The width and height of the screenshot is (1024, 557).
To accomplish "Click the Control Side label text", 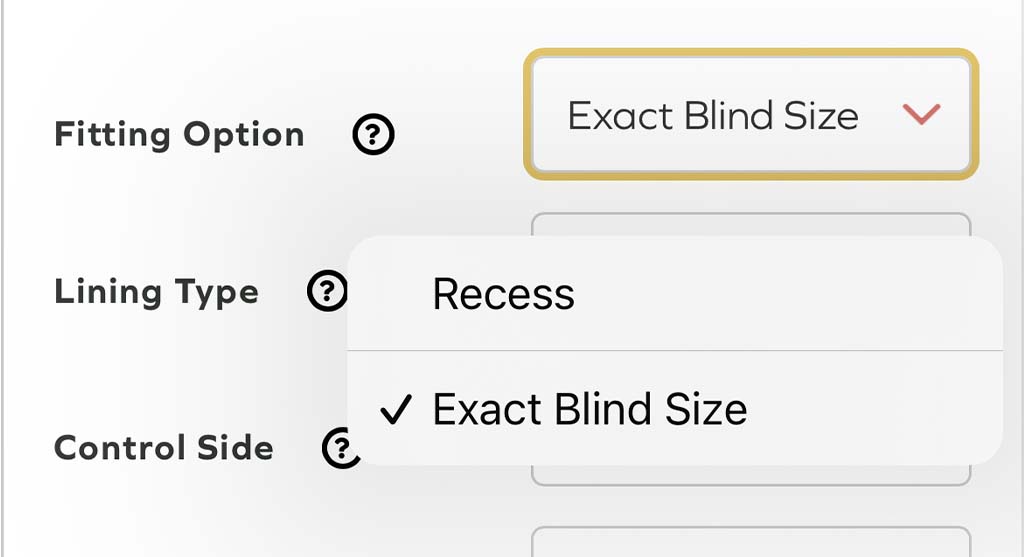I will [x=163, y=447].
